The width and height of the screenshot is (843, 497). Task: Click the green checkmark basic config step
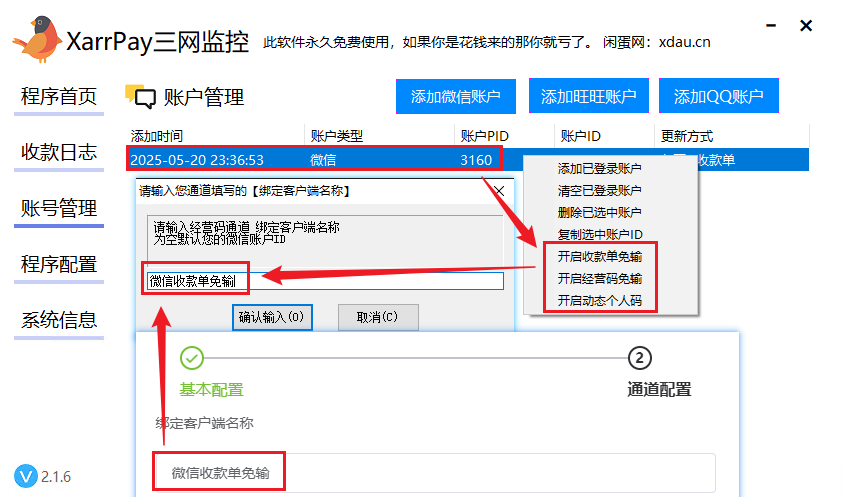[x=192, y=358]
